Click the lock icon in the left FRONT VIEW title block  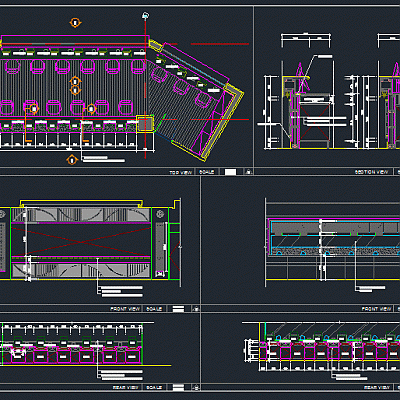[x=196, y=309]
